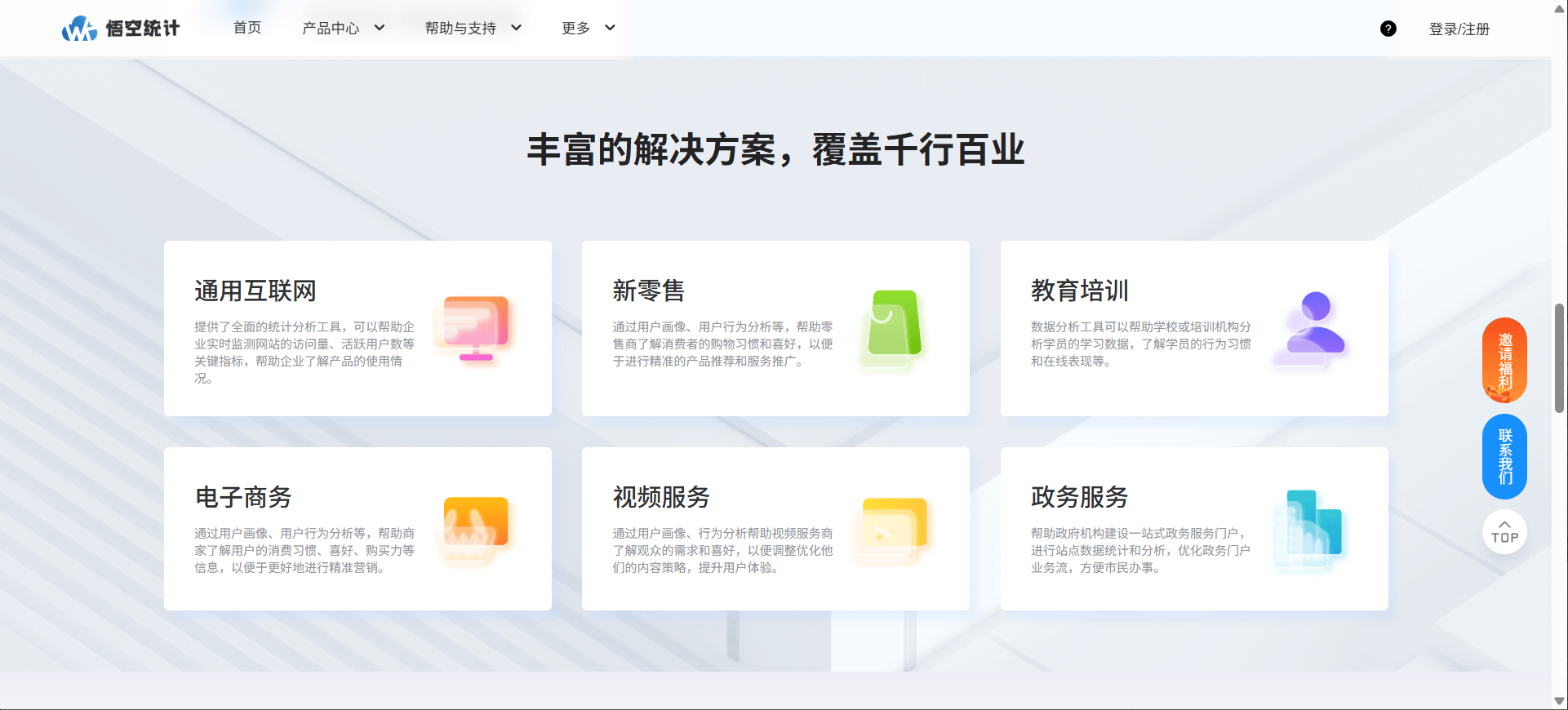
Task: Return to top with the TOP button
Action: coord(1504,532)
